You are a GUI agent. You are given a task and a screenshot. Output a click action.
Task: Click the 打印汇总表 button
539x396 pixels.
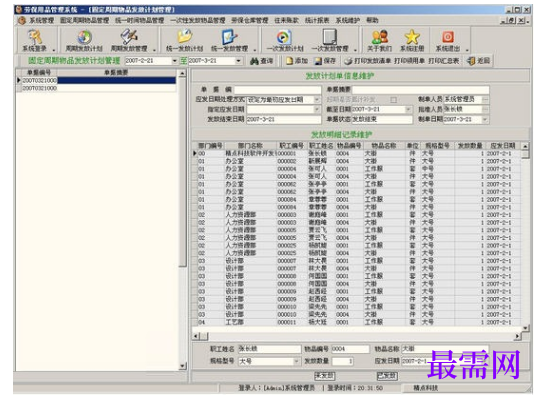coord(443,61)
